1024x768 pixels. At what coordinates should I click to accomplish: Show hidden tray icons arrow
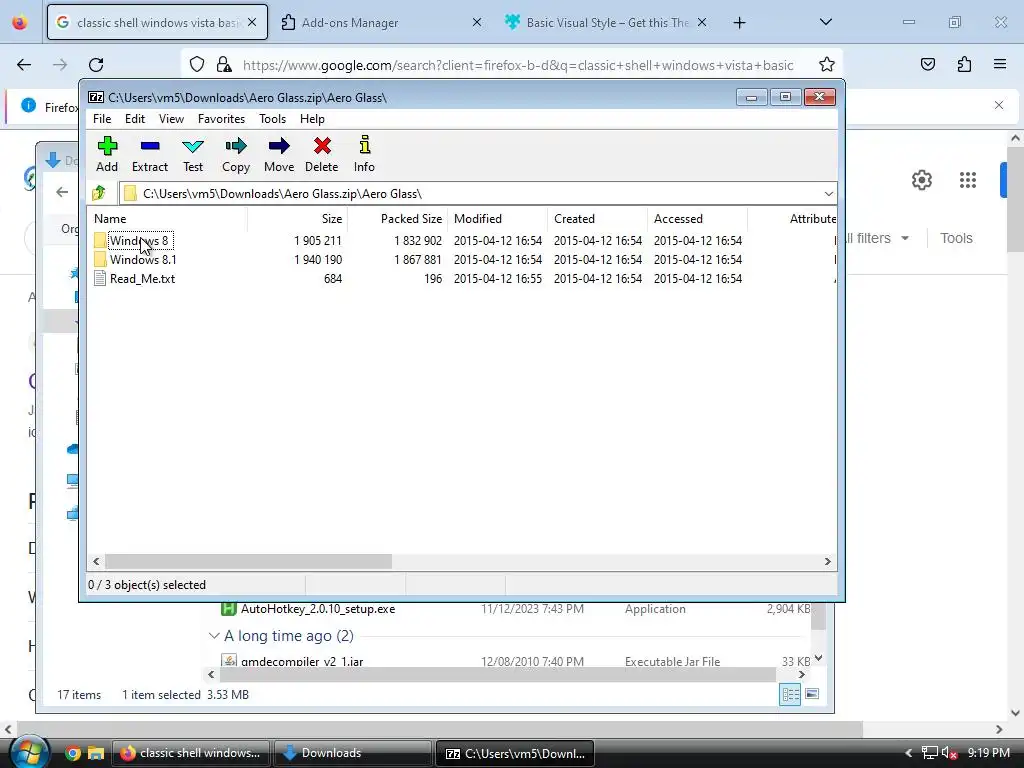[x=908, y=753]
